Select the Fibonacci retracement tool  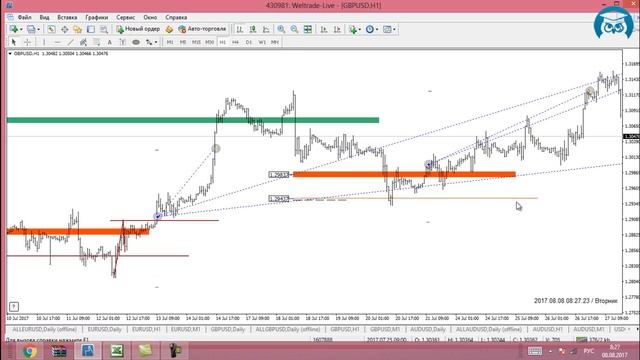(x=96, y=42)
